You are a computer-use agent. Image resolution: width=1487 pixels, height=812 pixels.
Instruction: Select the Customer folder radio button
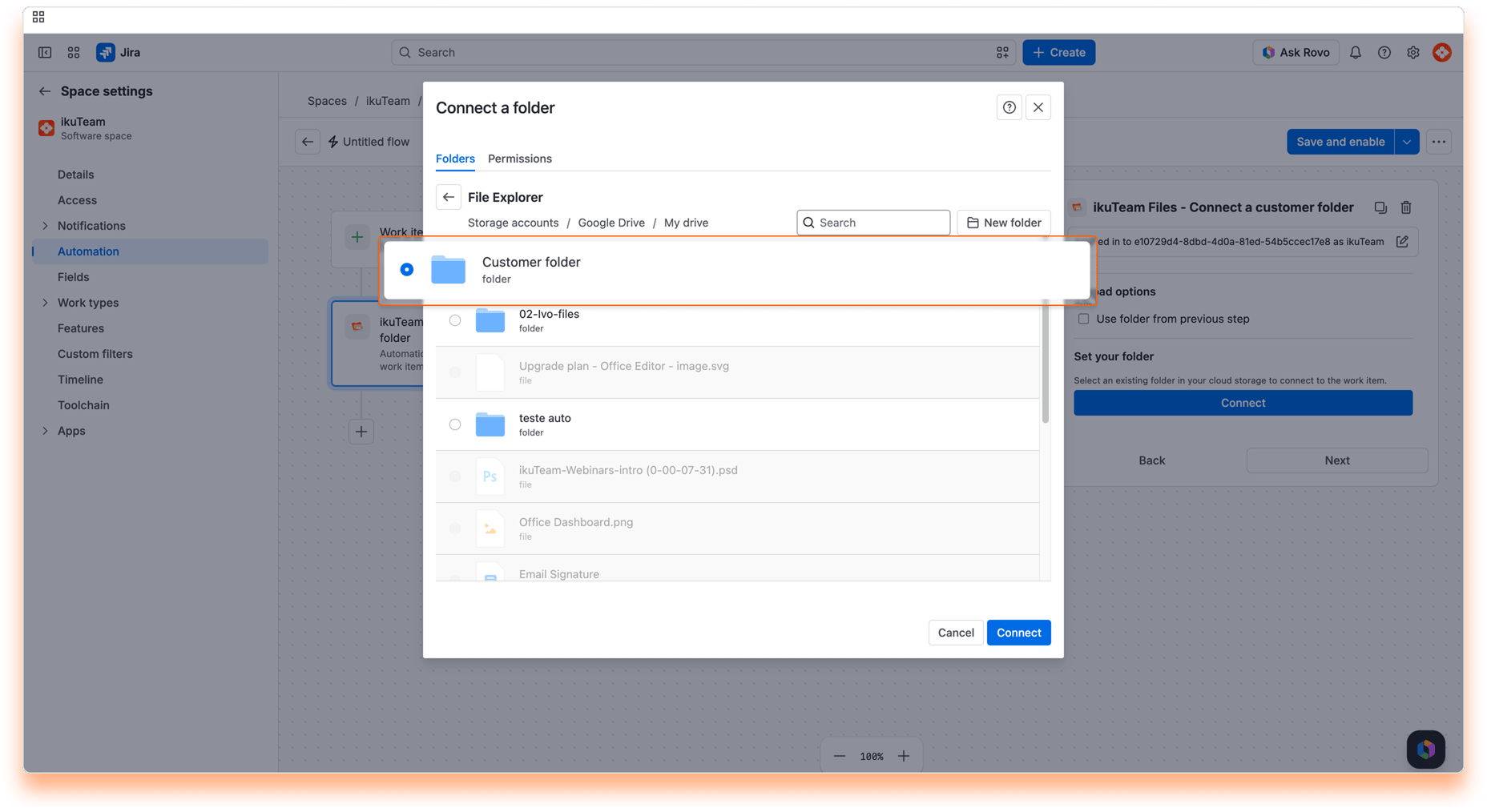click(x=407, y=270)
